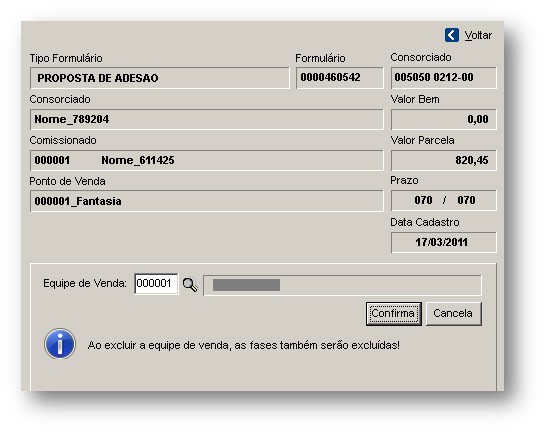Select the Tipo Formulário field PROPOSTA DE ADESAO

point(159,78)
